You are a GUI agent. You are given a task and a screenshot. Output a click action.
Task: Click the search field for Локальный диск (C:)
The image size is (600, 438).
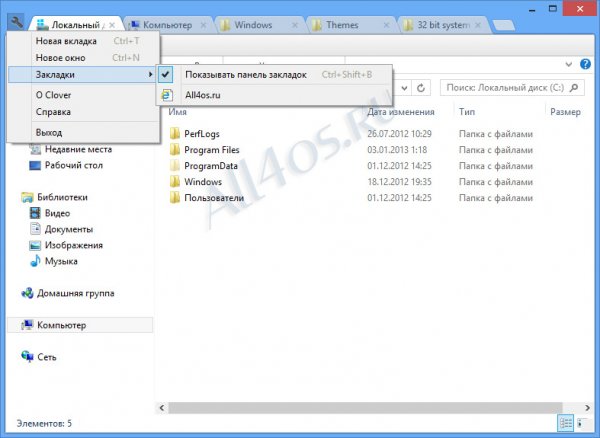(512, 88)
